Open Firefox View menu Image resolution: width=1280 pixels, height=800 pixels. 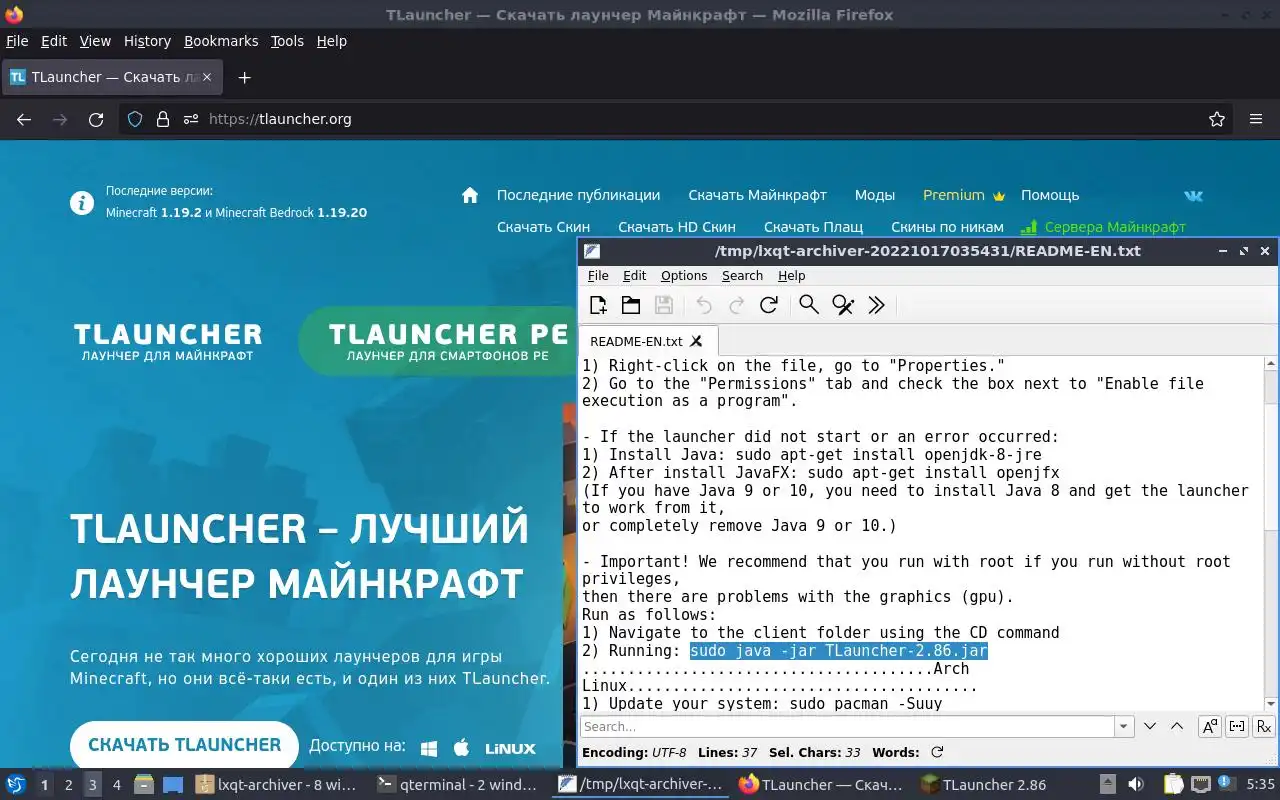(95, 41)
